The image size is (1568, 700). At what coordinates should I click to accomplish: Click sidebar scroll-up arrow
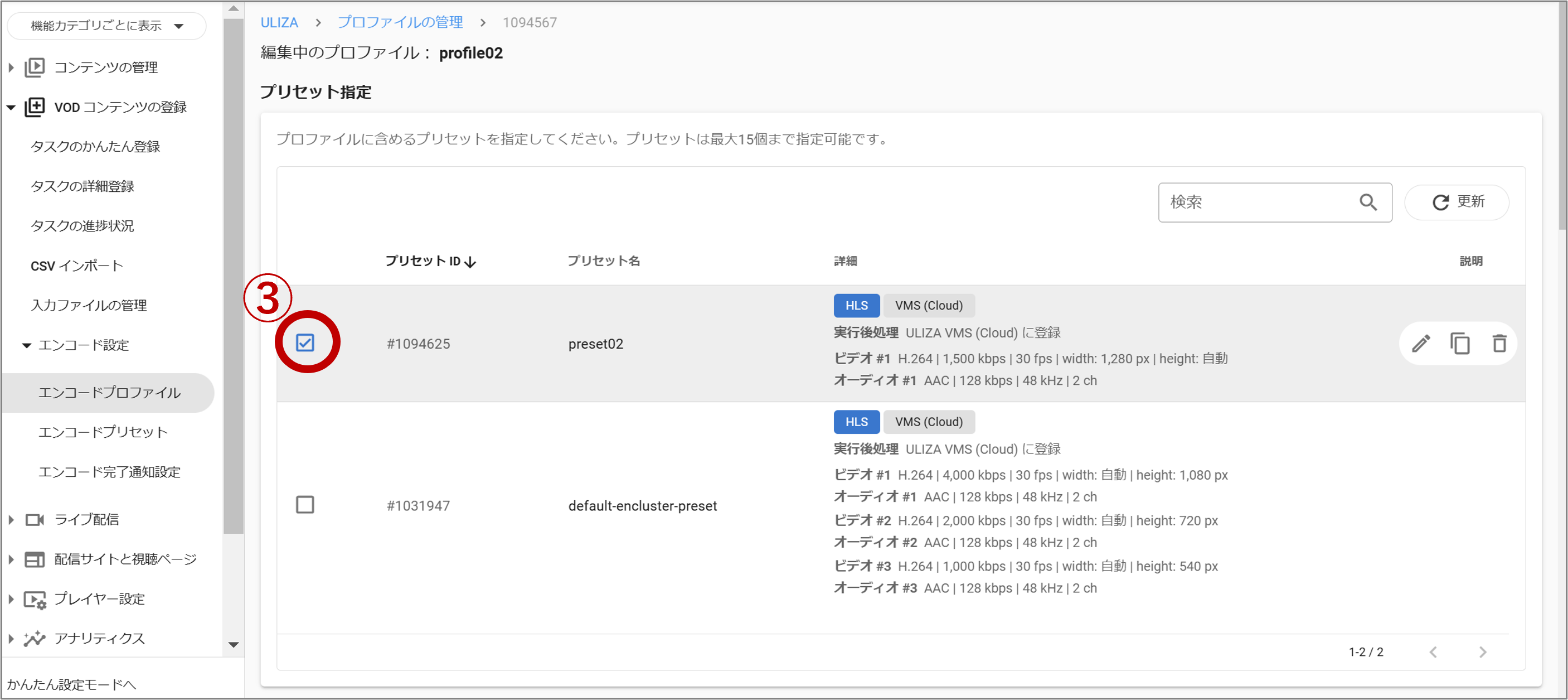(x=233, y=8)
